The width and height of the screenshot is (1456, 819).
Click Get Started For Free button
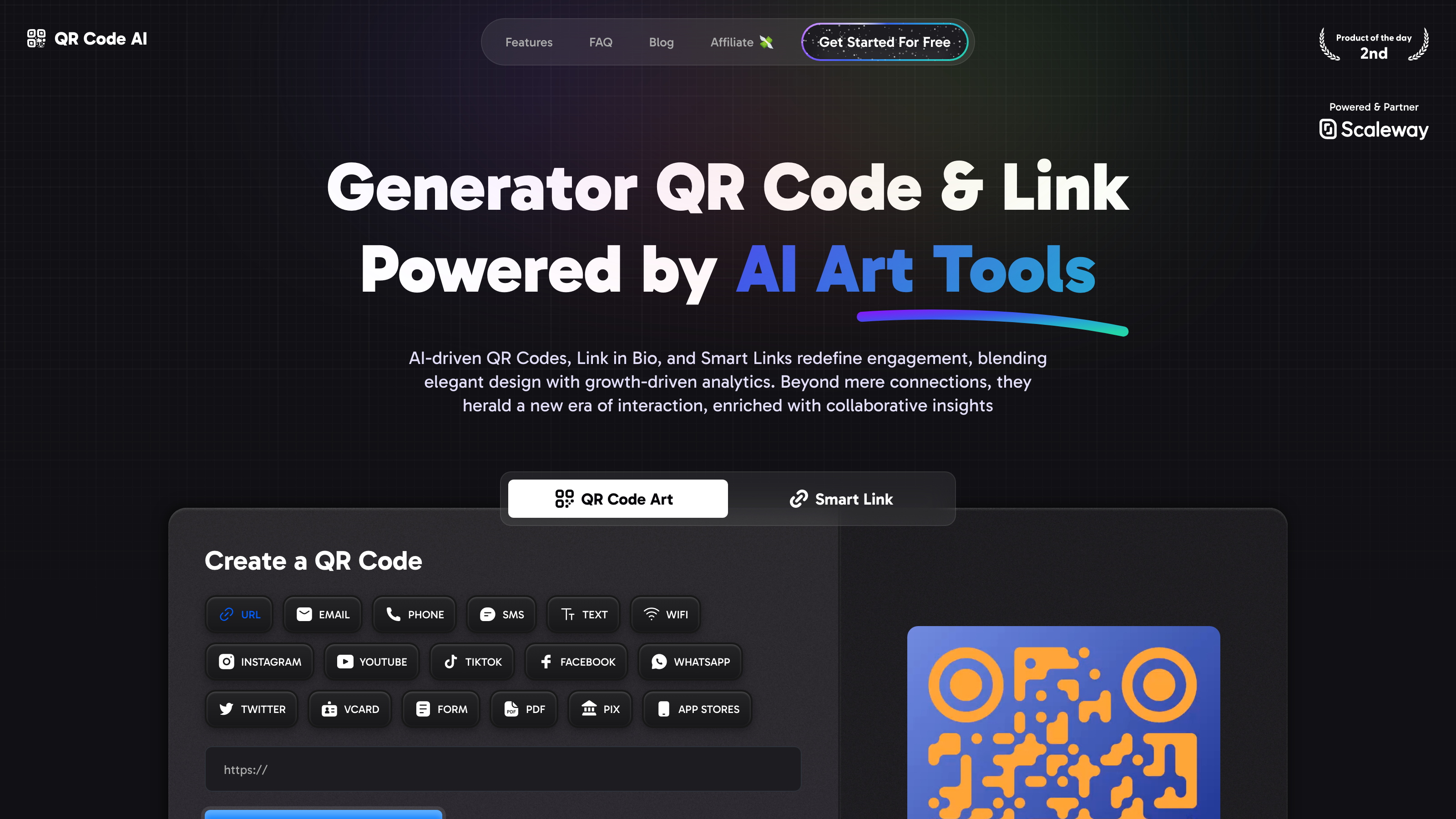[x=885, y=42]
